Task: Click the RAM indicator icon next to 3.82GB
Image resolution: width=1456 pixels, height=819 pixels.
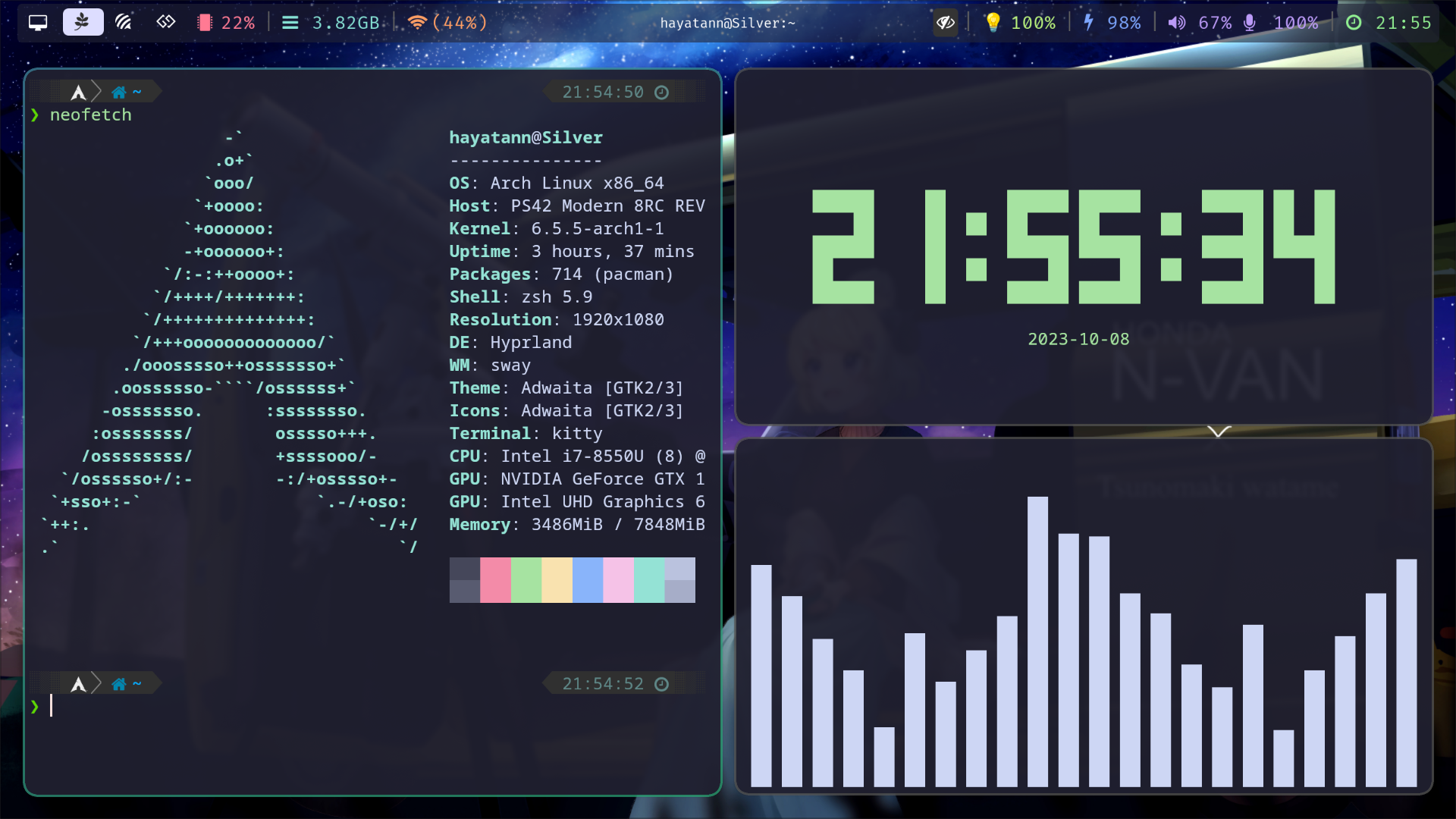Action: 290,22
